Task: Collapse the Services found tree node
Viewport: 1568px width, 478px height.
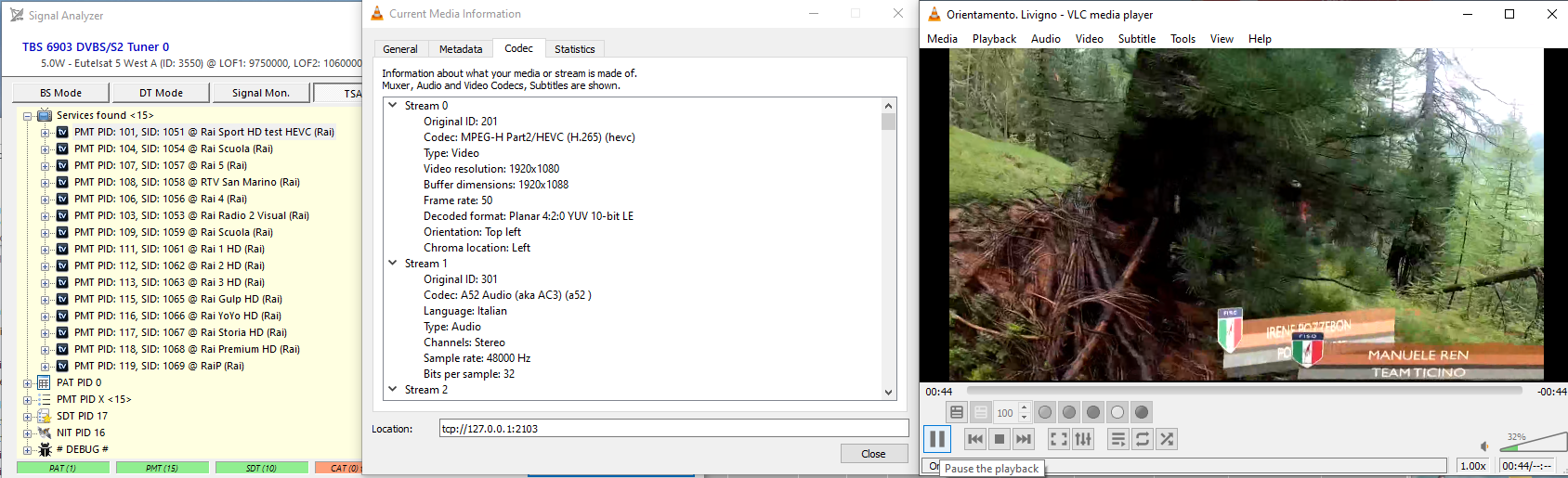Action: click(x=28, y=116)
